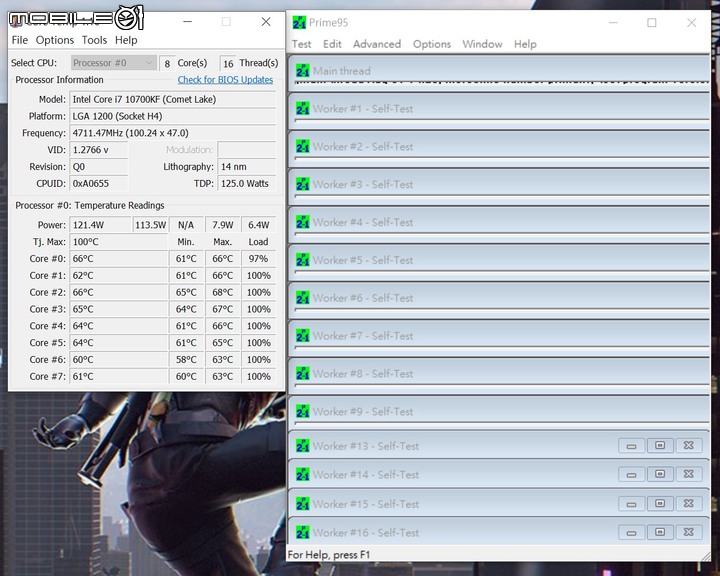Close the Worker #16 child window
Screen dimensions: 720x576
click(688, 532)
